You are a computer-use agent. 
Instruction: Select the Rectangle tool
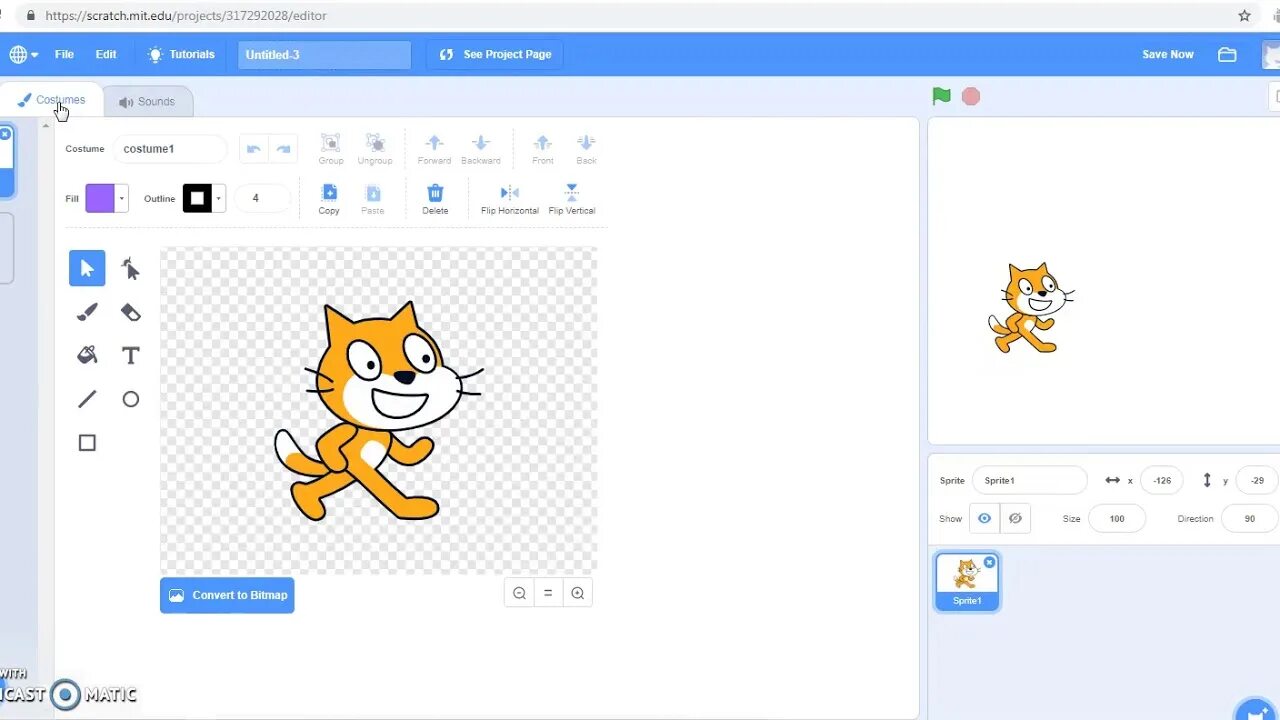click(87, 443)
